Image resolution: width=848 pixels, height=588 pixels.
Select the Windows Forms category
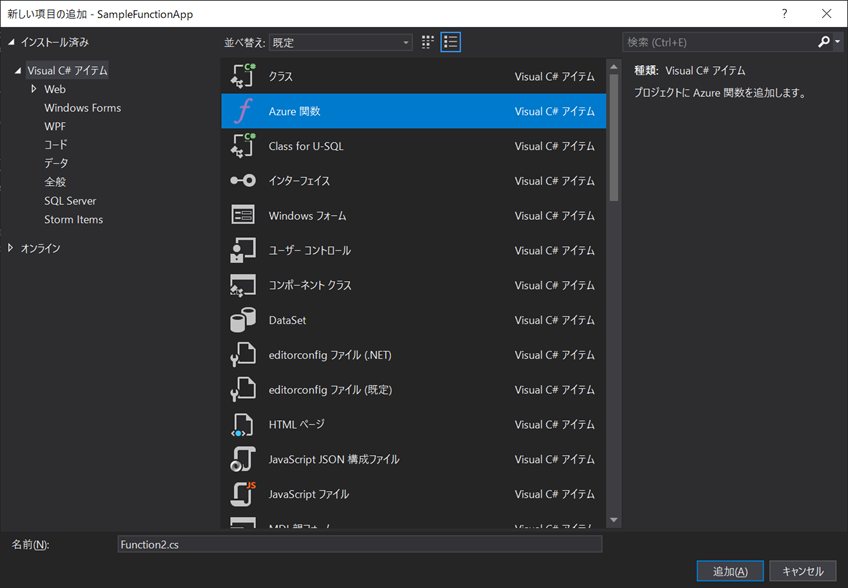pyautogui.click(x=83, y=108)
